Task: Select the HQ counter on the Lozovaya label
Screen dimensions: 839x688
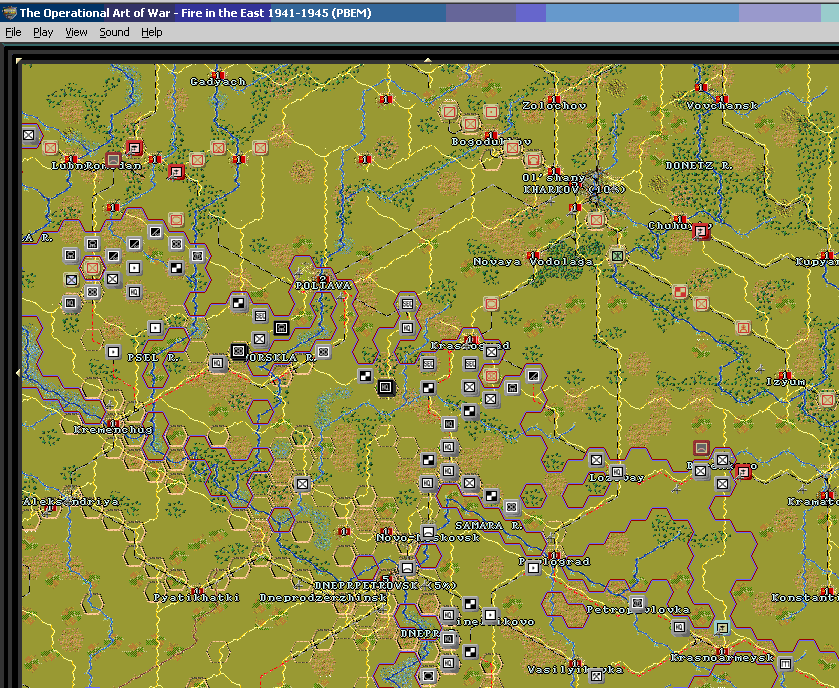Action: pyautogui.click(x=617, y=472)
